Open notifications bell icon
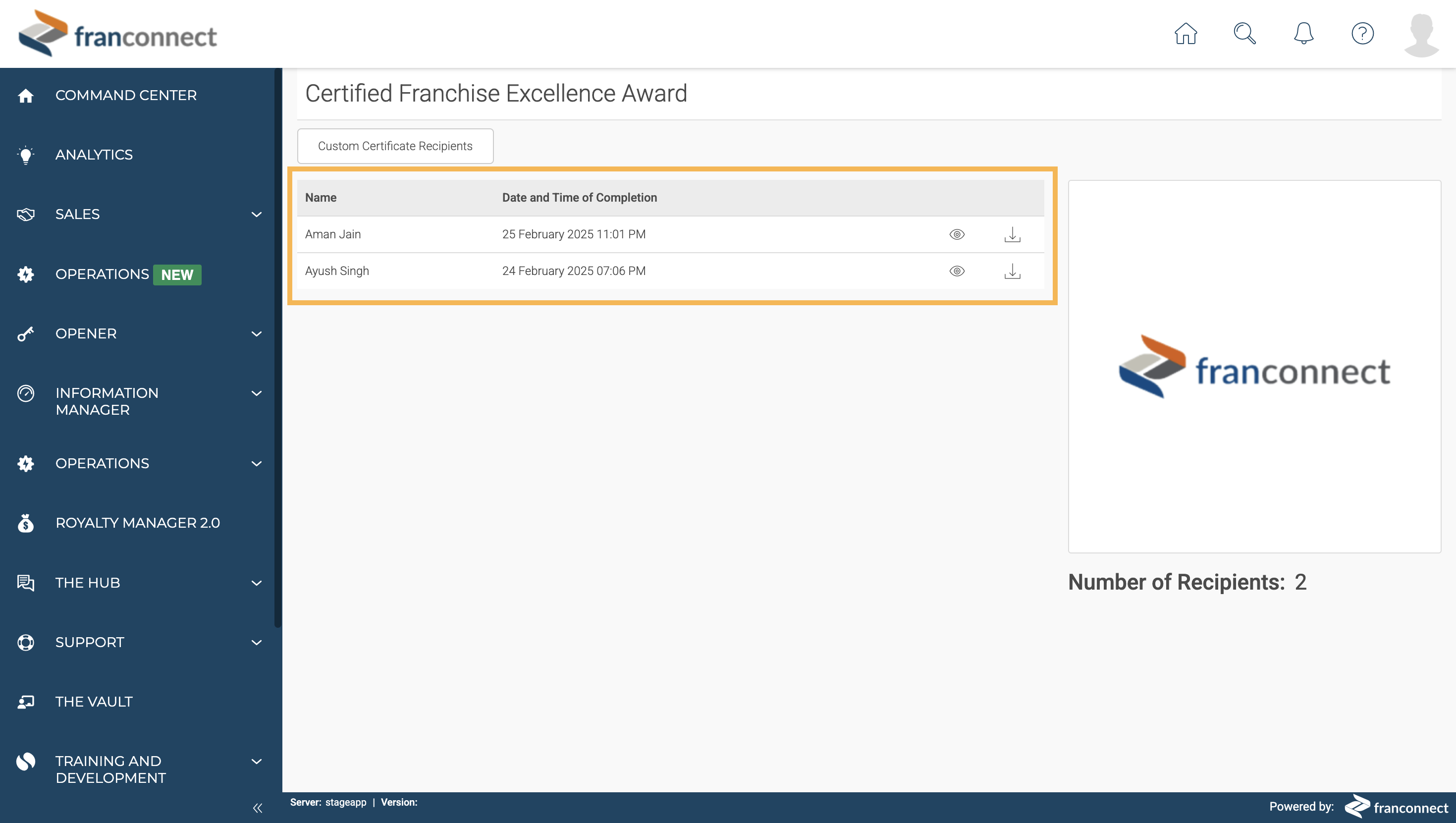 (1303, 33)
